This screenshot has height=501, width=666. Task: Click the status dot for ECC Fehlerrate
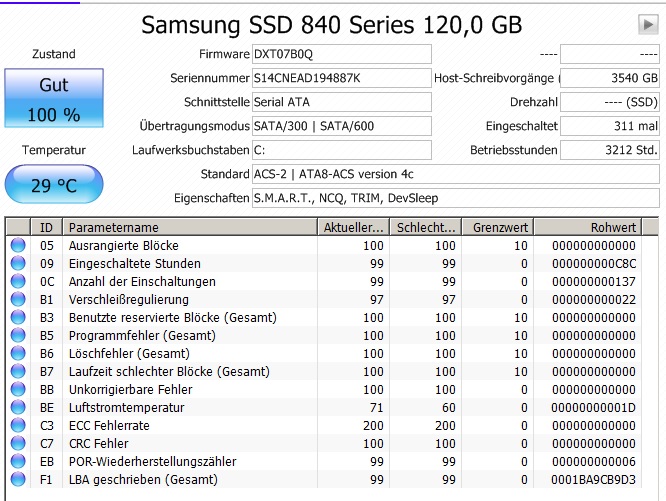tap(18, 425)
